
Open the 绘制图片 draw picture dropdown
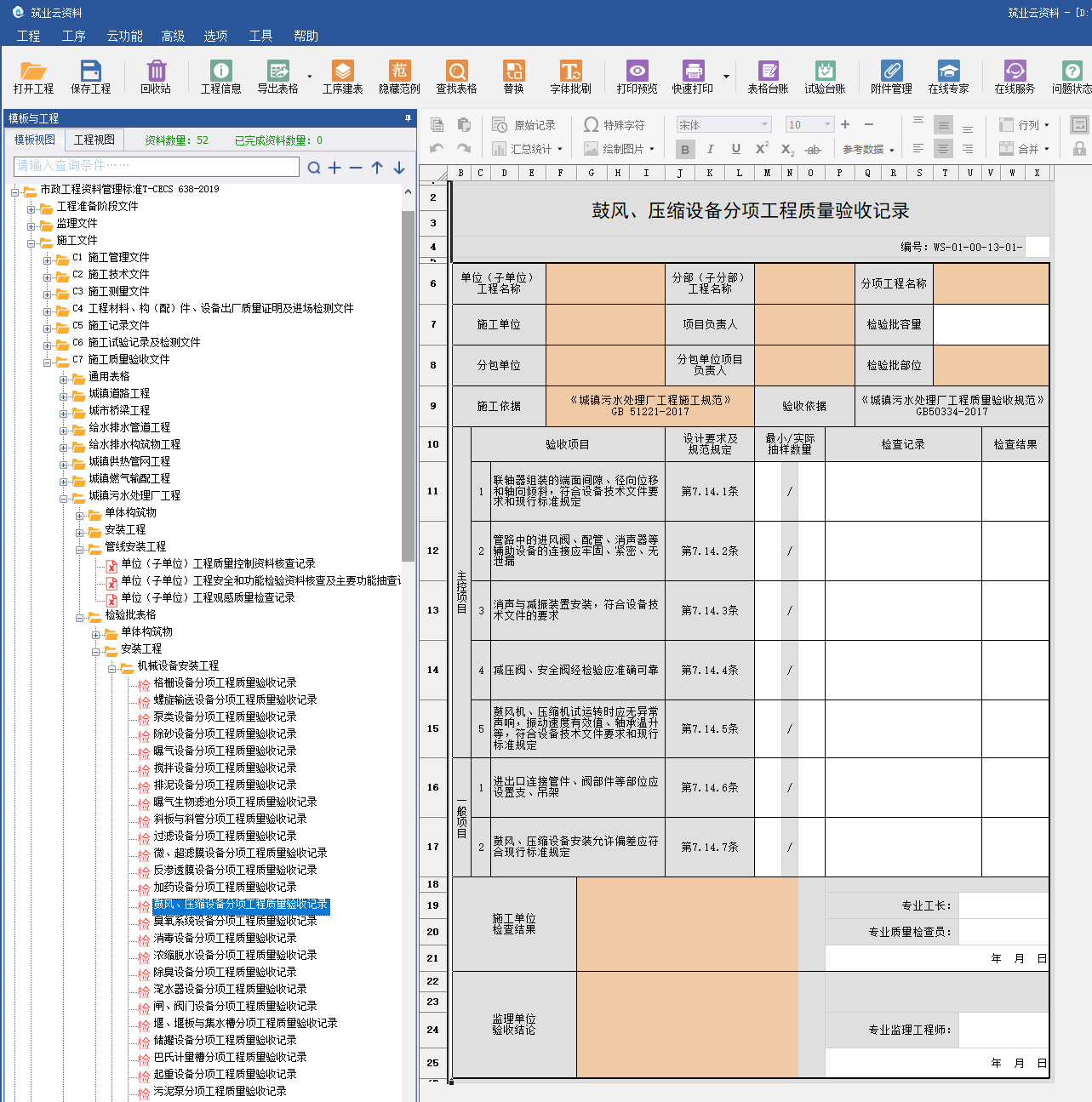pyautogui.click(x=619, y=149)
